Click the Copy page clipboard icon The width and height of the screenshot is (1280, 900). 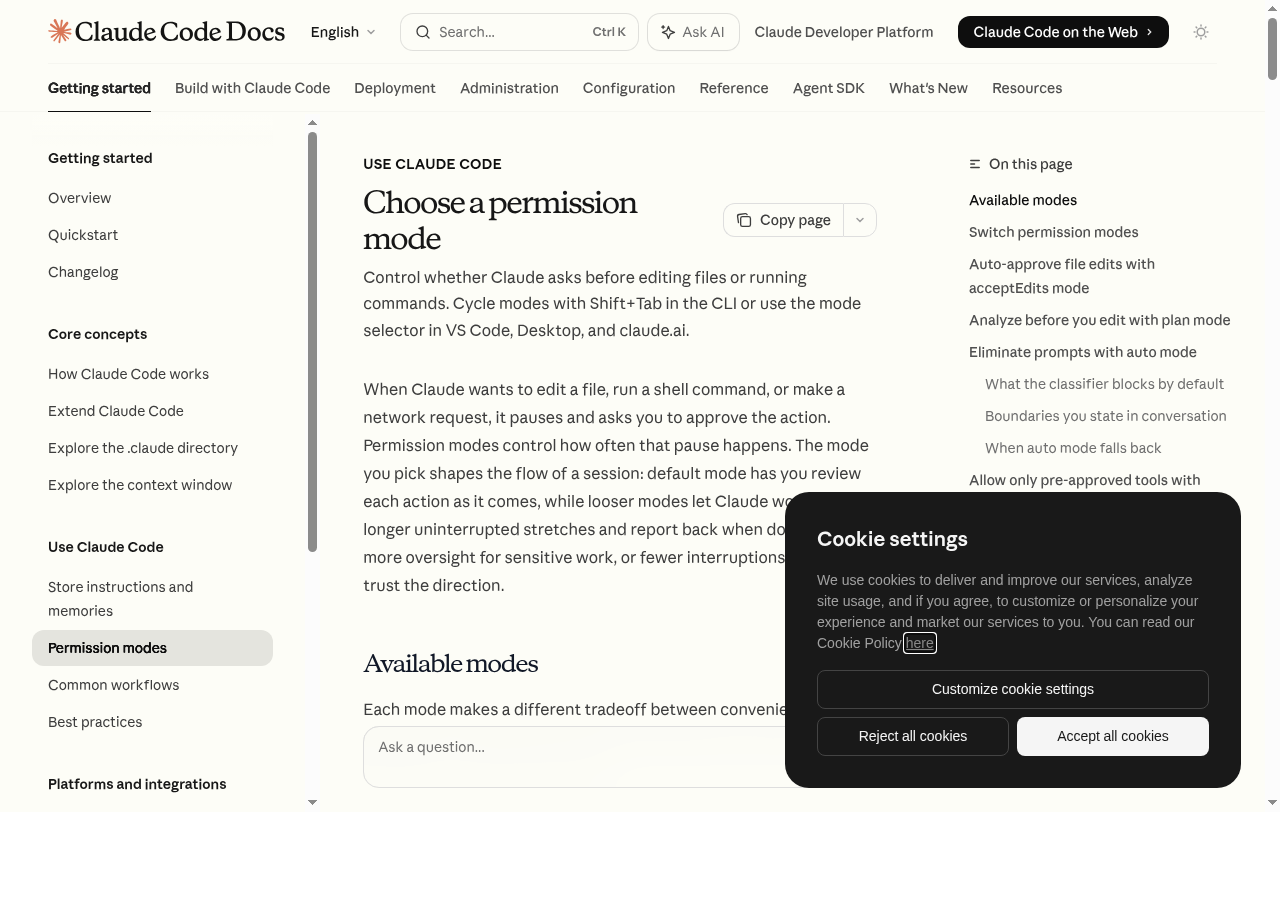[744, 219]
